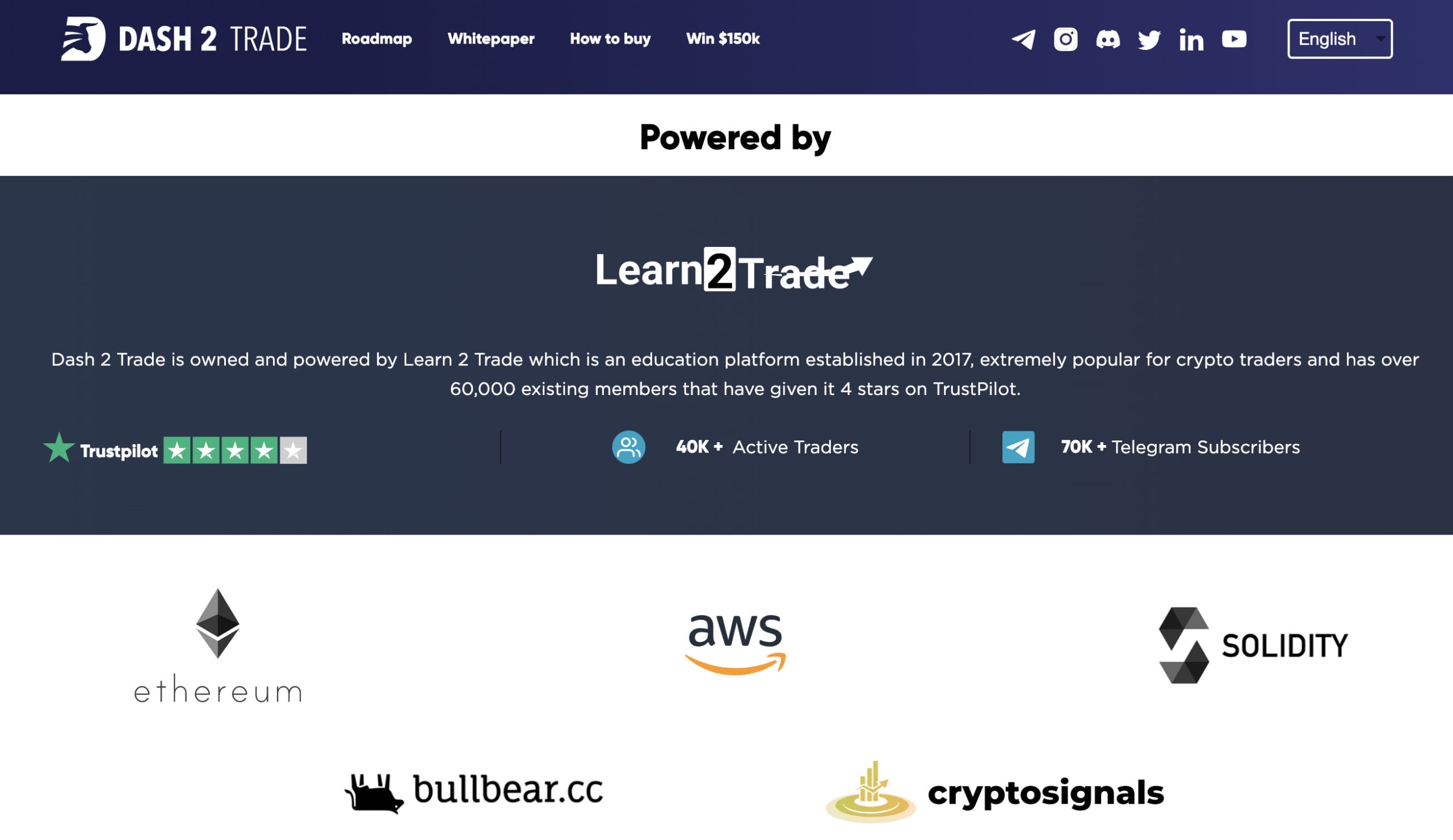Click the LinkedIn icon in navbar
1453x840 pixels.
point(1191,38)
